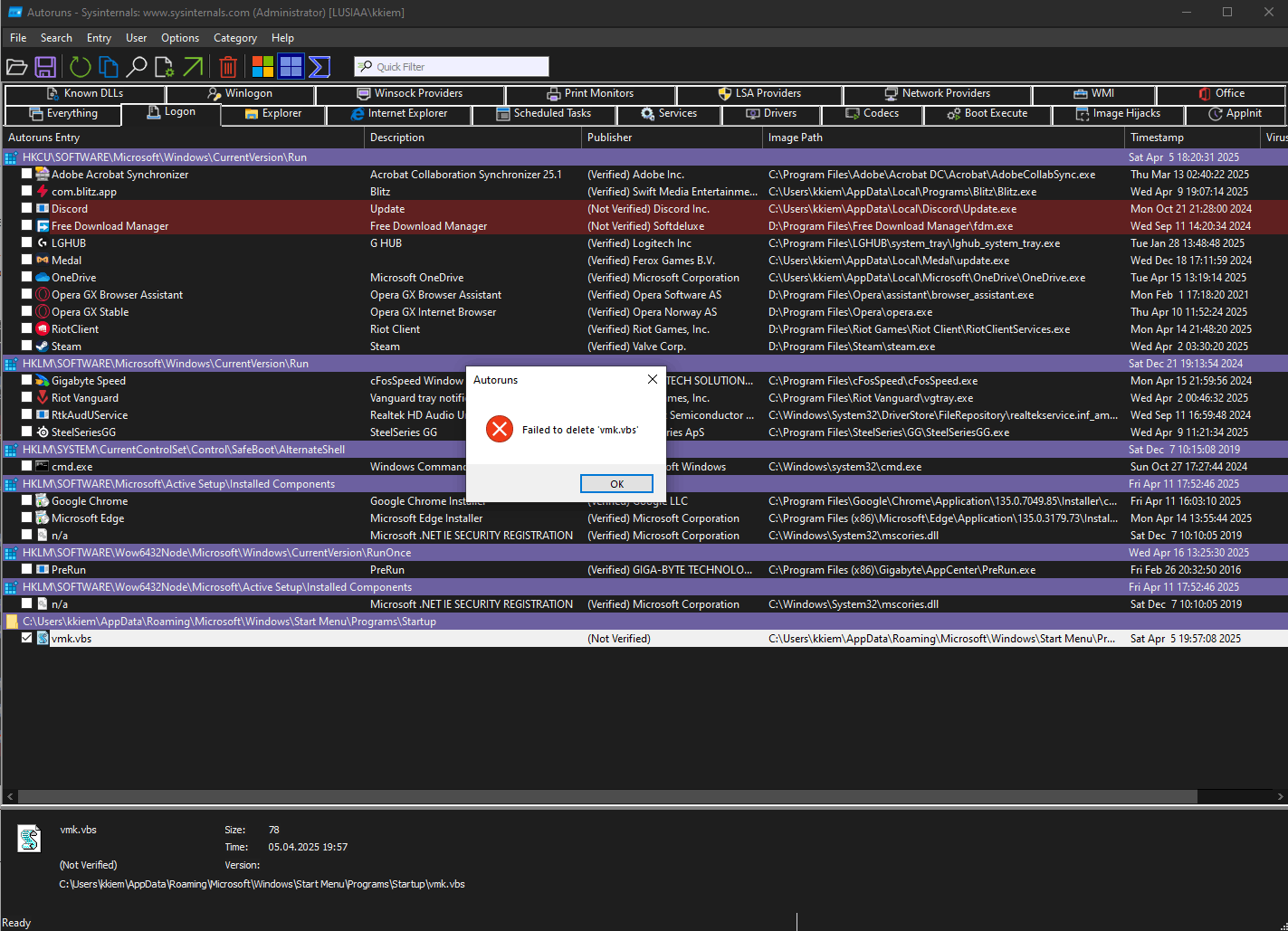The width and height of the screenshot is (1288, 931).
Task: Switch to the Services tab
Action: 669,114
